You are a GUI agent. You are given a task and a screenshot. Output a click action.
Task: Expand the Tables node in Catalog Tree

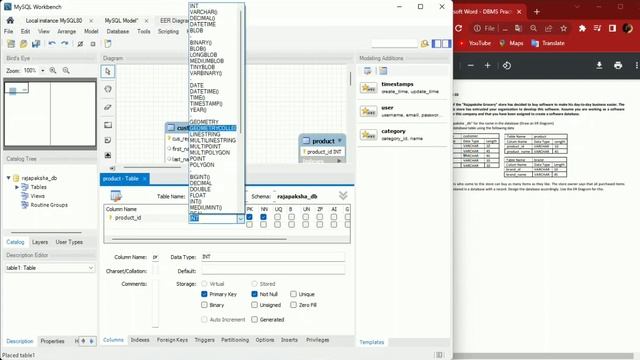click(17, 187)
